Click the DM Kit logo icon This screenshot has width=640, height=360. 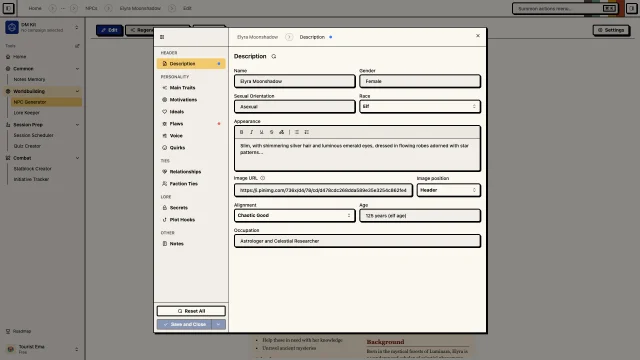click(x=12, y=27)
